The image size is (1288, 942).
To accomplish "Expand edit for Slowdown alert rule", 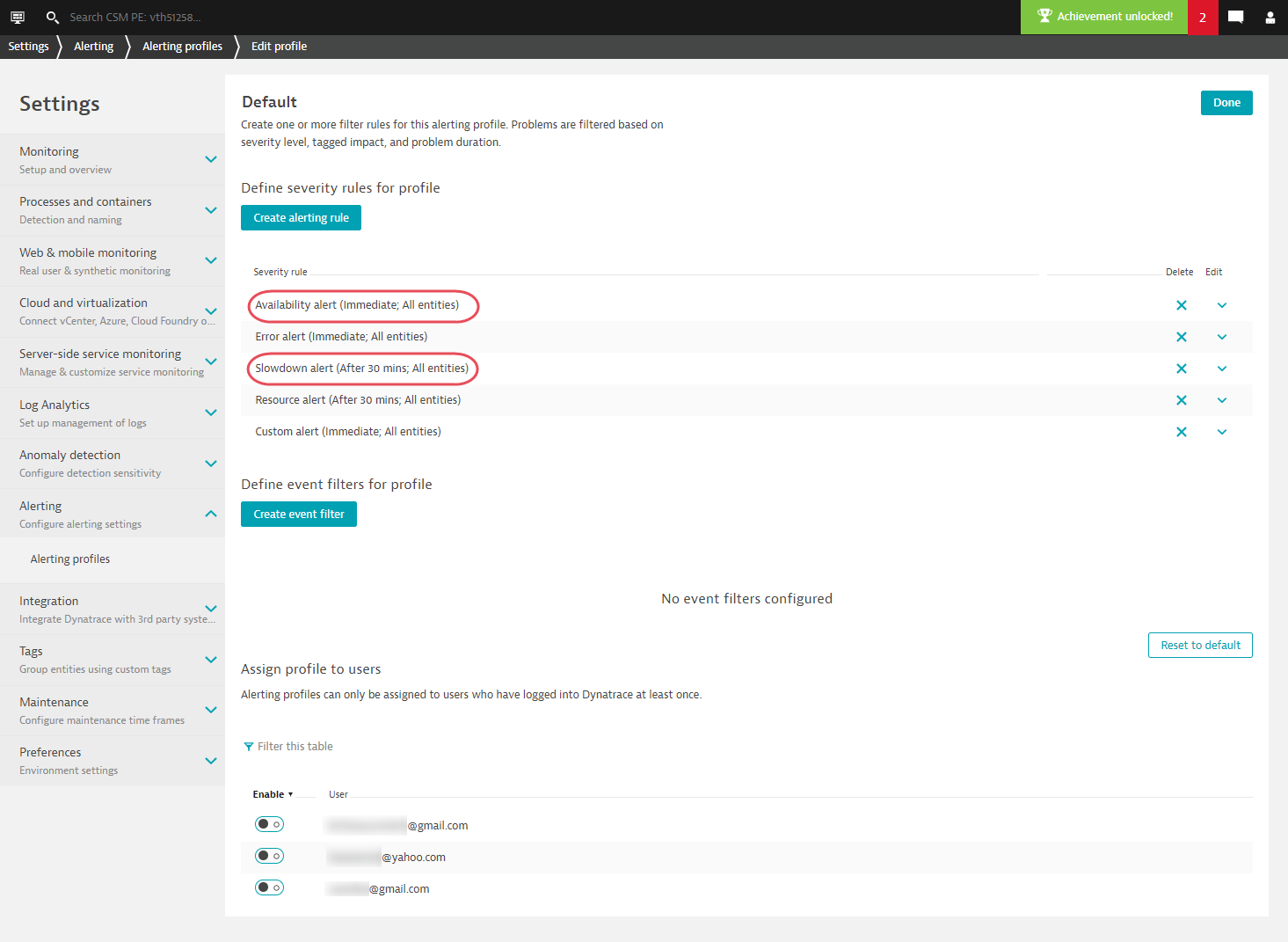I will click(x=1222, y=369).
